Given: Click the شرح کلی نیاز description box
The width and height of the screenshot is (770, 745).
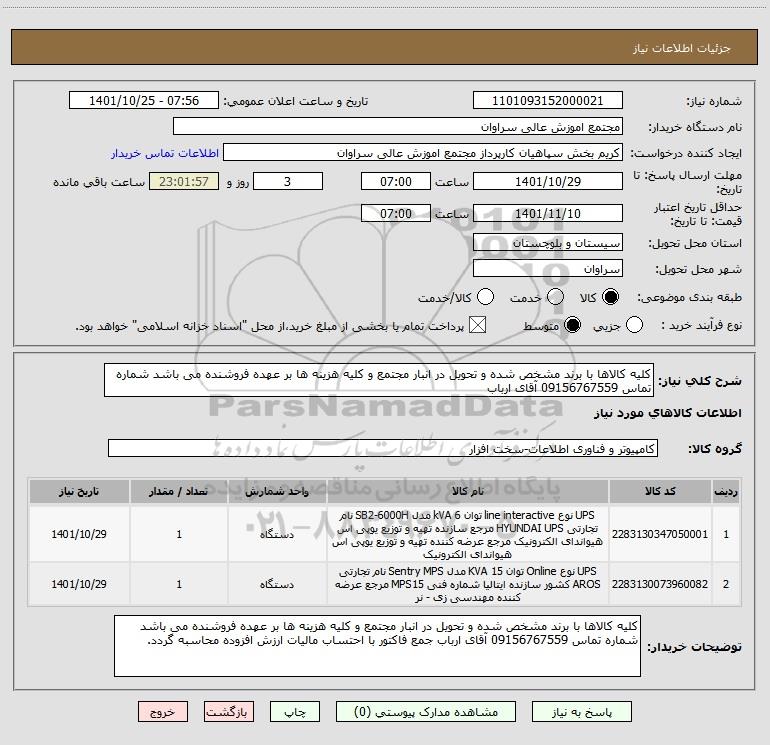Looking at the screenshot, I should click(x=379, y=381).
